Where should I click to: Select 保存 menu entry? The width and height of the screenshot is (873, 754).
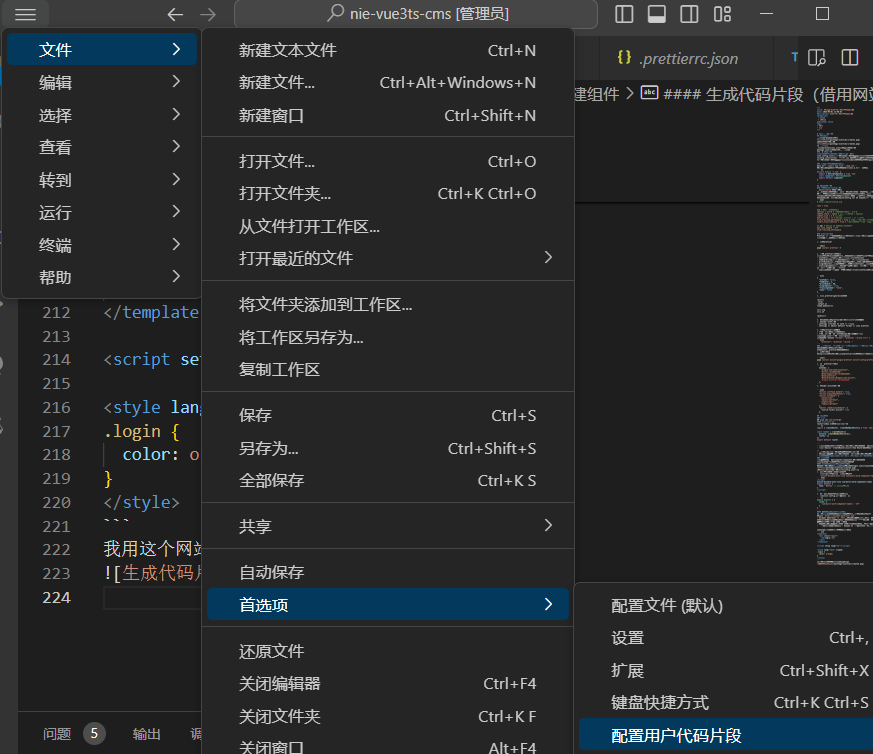tap(388, 415)
